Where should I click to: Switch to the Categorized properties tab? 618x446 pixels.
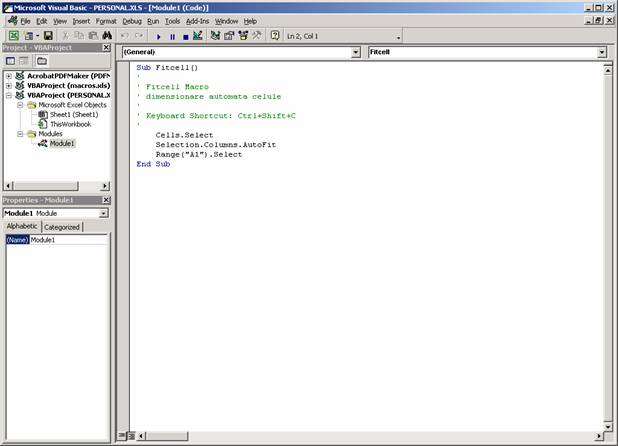click(61, 227)
